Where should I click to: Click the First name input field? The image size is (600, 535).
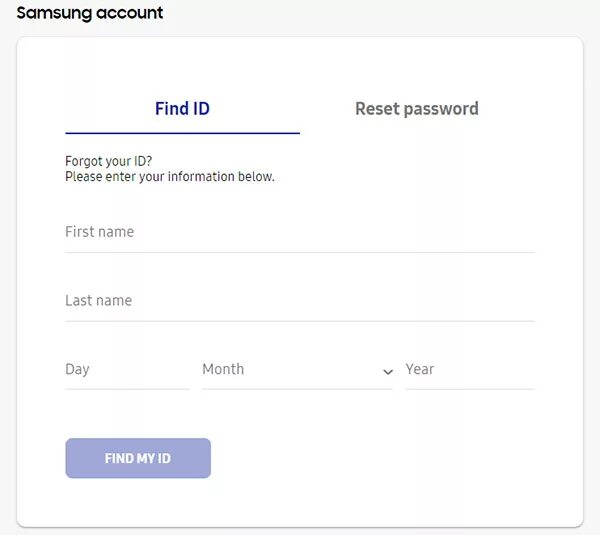click(x=300, y=232)
